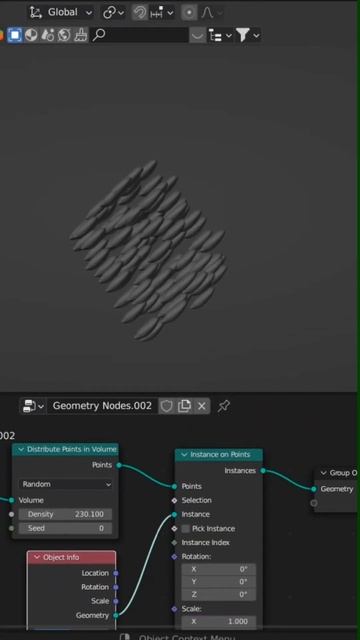The width and height of the screenshot is (360, 640).
Task: Click the Rotation Y value field
Action: (x=219, y=582)
